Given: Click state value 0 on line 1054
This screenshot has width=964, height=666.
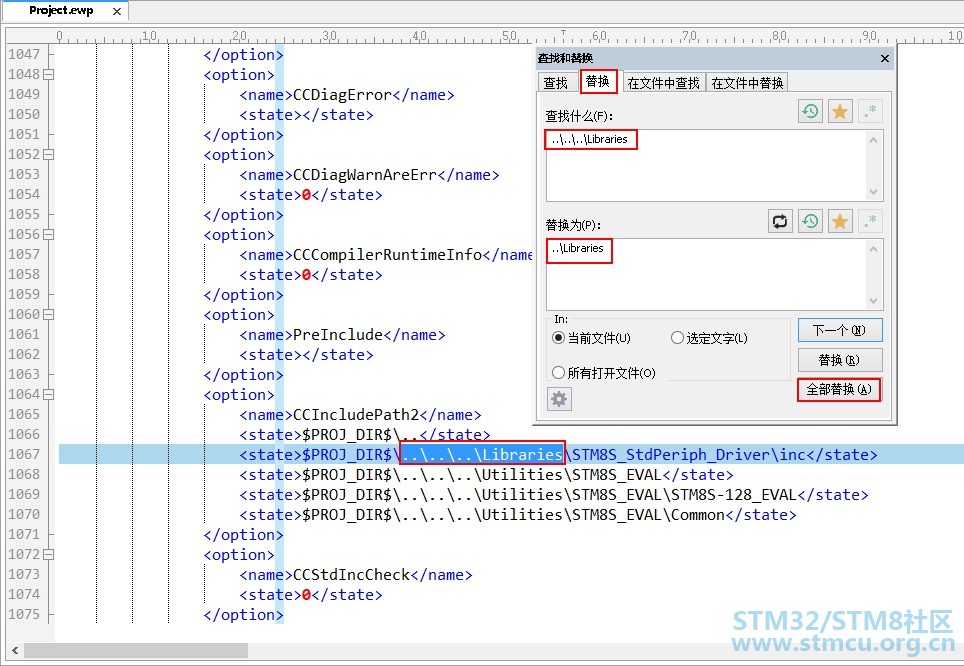Looking at the screenshot, I should coord(306,195).
